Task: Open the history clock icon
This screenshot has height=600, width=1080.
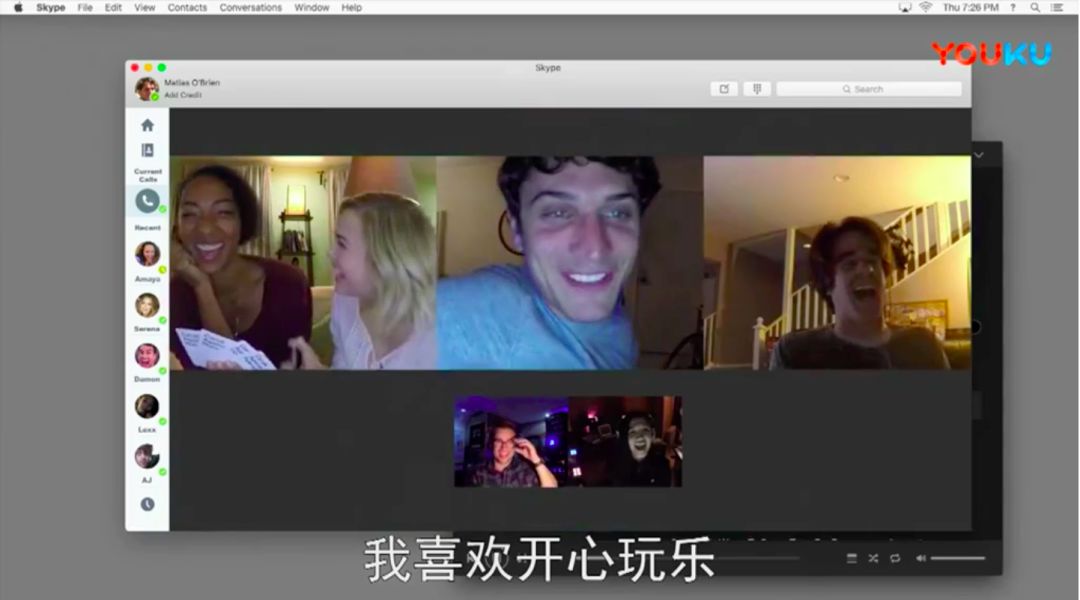Action: (147, 504)
